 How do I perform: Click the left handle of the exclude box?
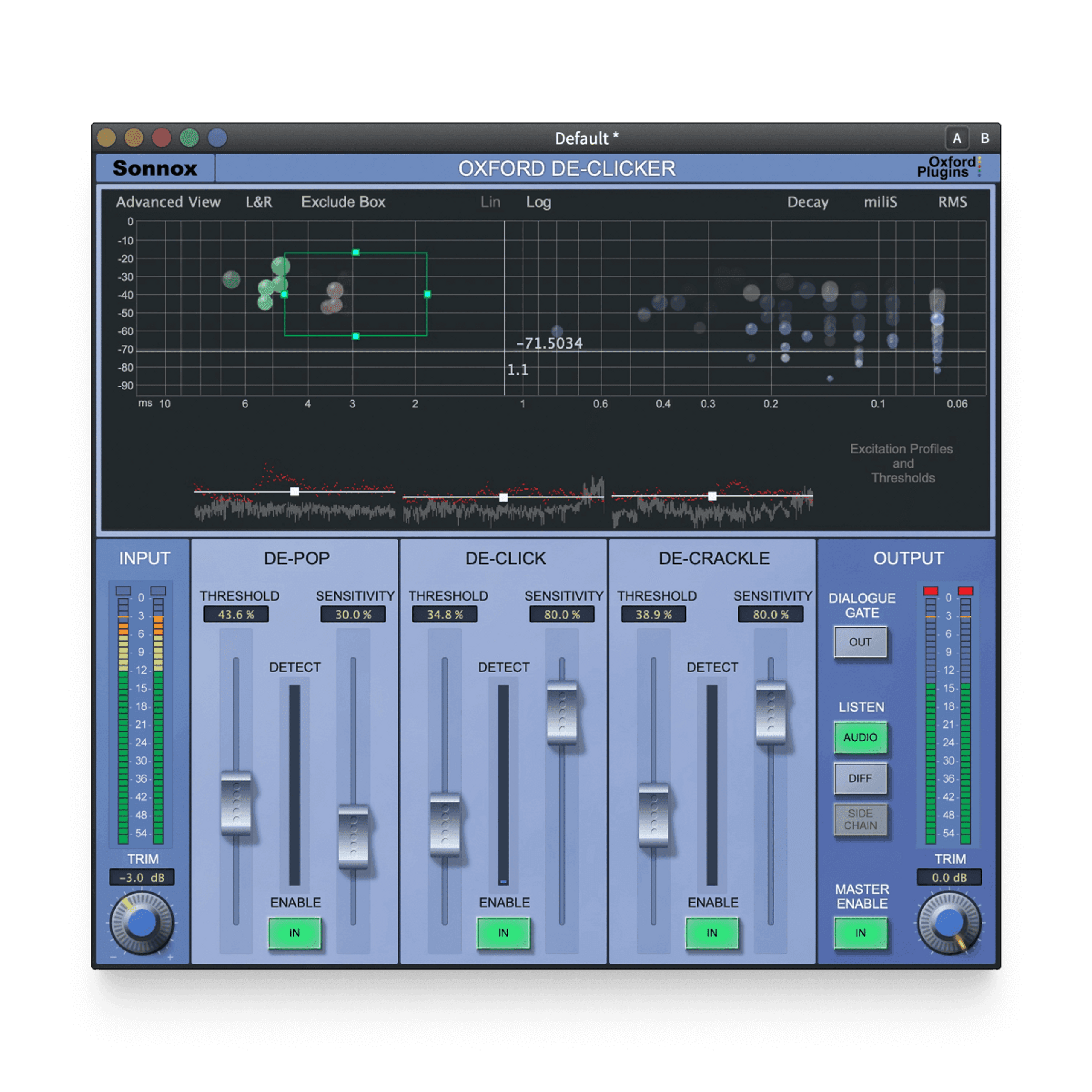pos(285,294)
